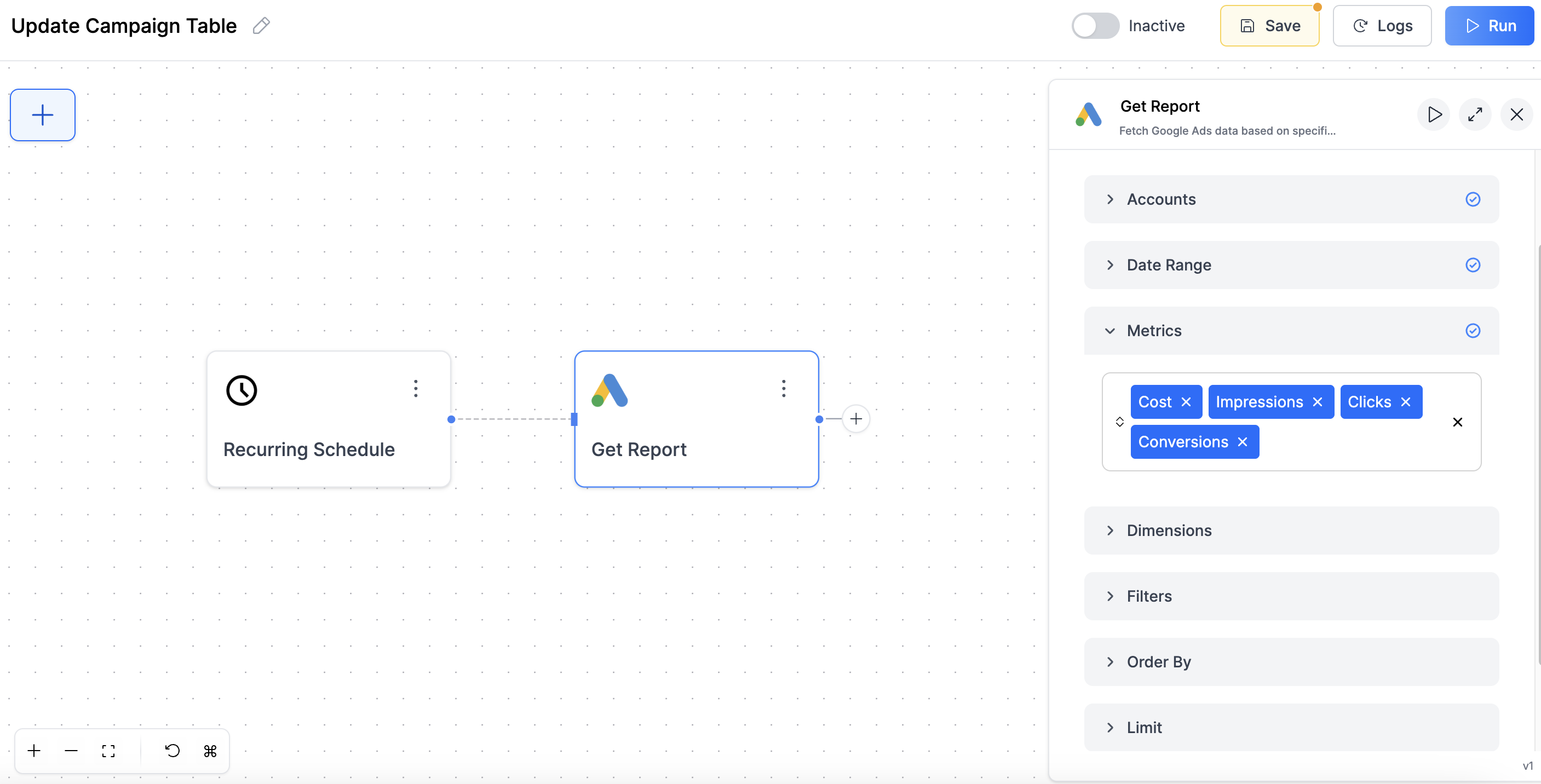Open three-dot menu on Recurring Schedule node
This screenshot has width=1541, height=784.
(416, 389)
